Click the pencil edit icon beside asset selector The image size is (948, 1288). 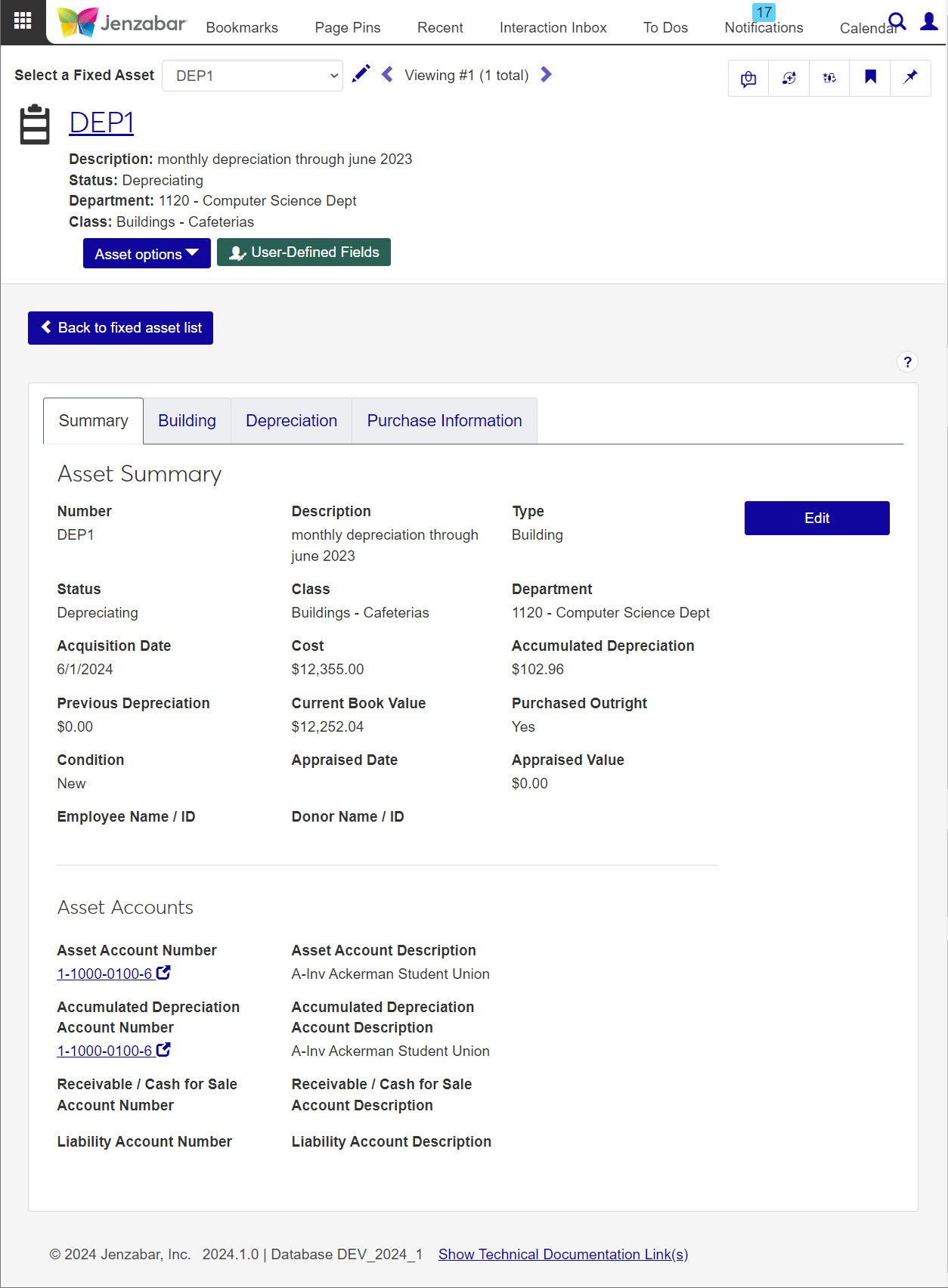(361, 74)
